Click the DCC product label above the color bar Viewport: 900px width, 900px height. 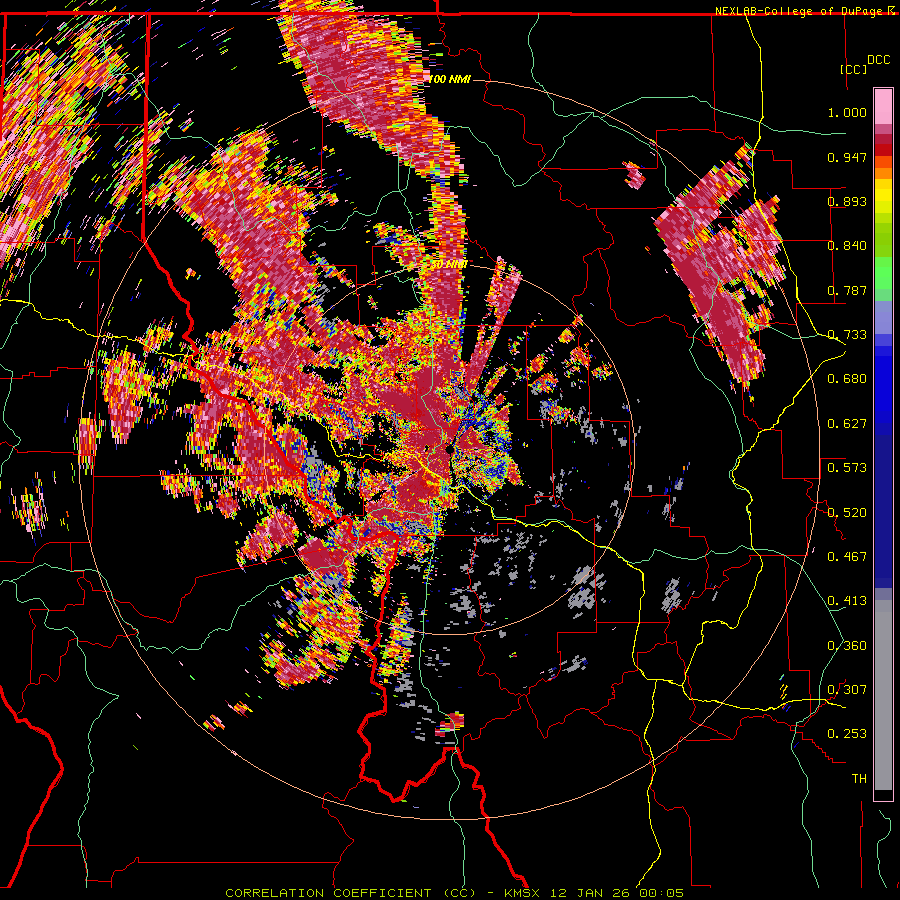[879, 60]
